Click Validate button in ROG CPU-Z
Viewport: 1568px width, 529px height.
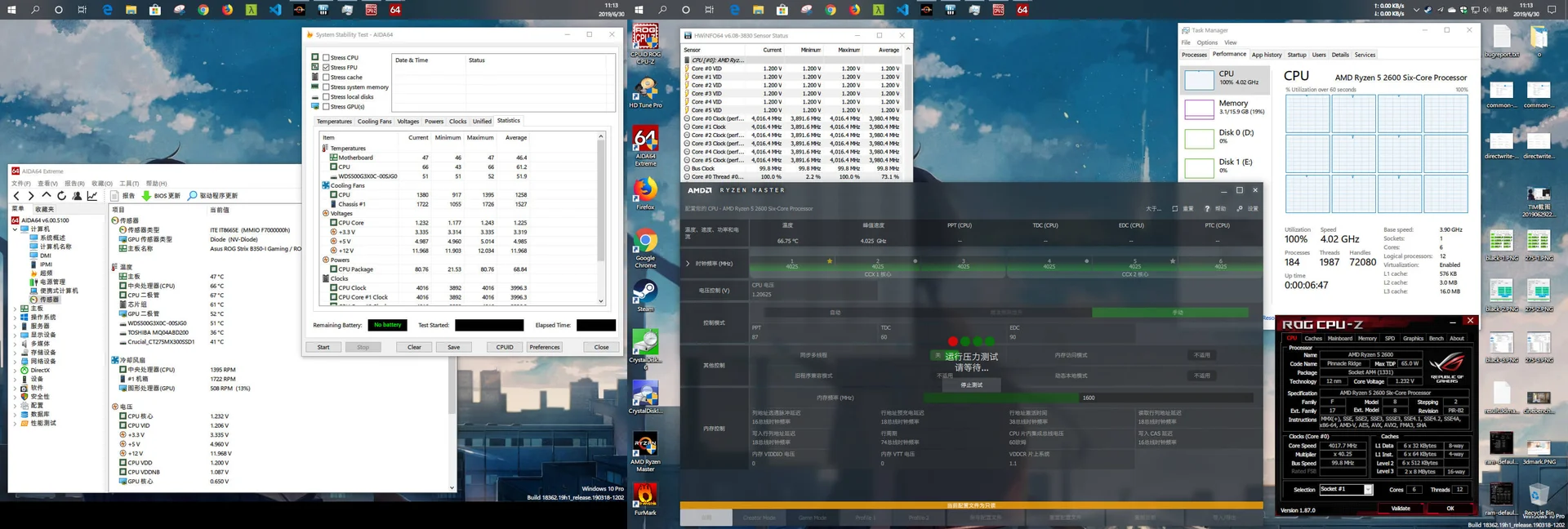(1401, 509)
